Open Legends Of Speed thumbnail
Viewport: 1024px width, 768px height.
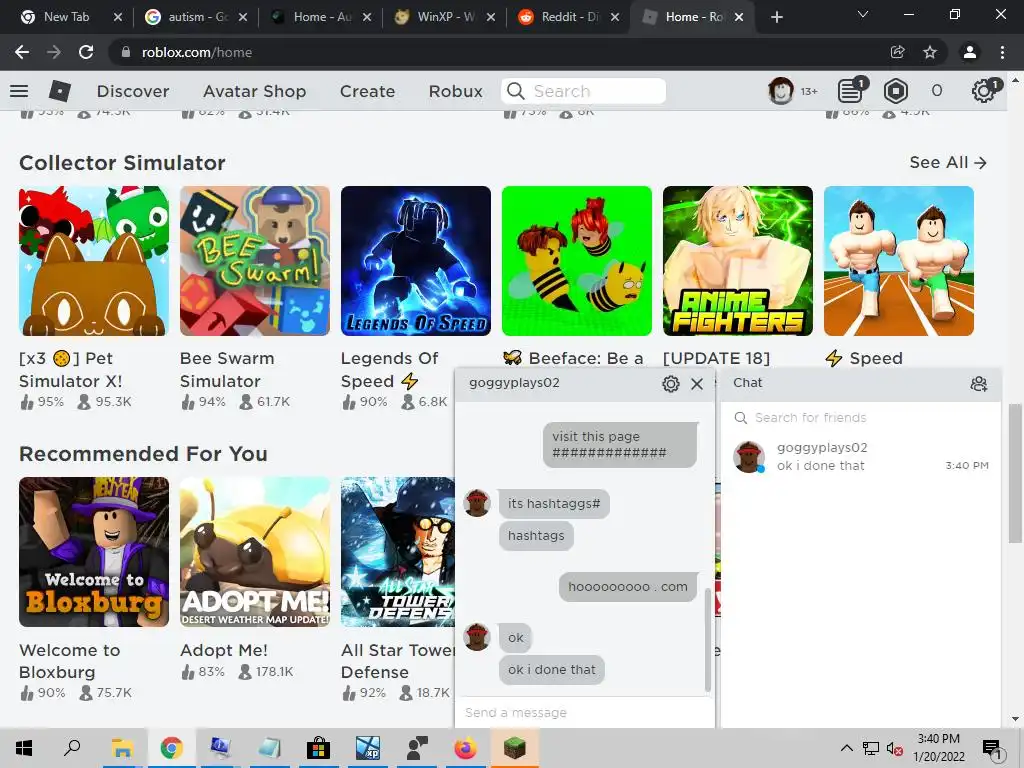click(x=416, y=261)
